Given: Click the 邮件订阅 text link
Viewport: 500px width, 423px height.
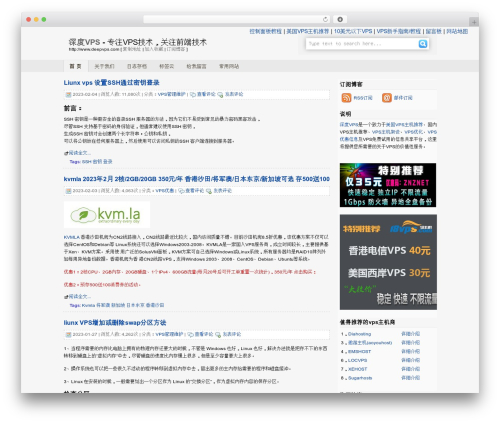Looking at the screenshot, I should (403, 98).
